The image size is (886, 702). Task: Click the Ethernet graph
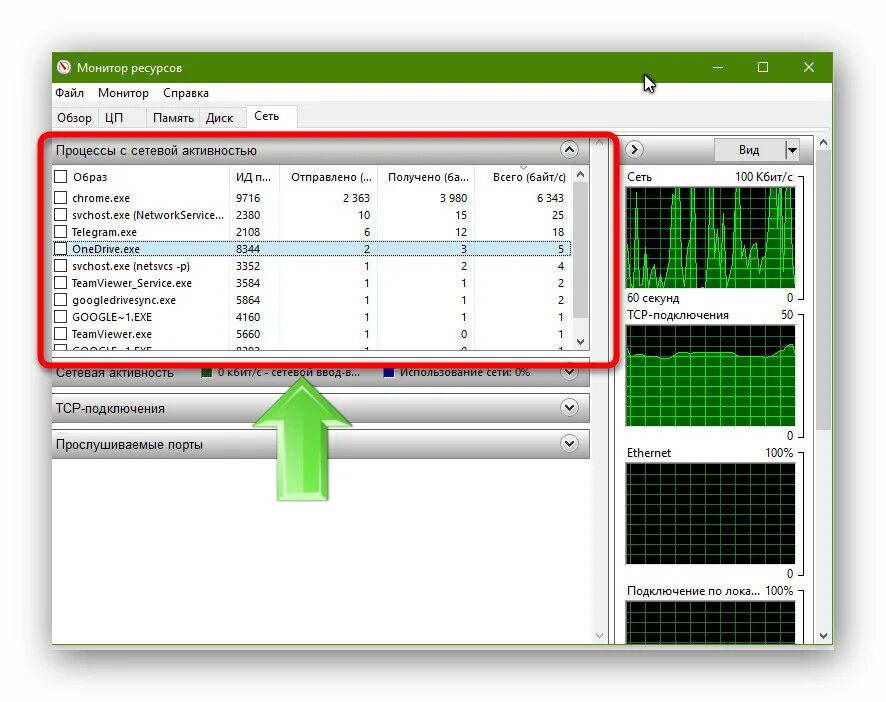click(x=710, y=514)
